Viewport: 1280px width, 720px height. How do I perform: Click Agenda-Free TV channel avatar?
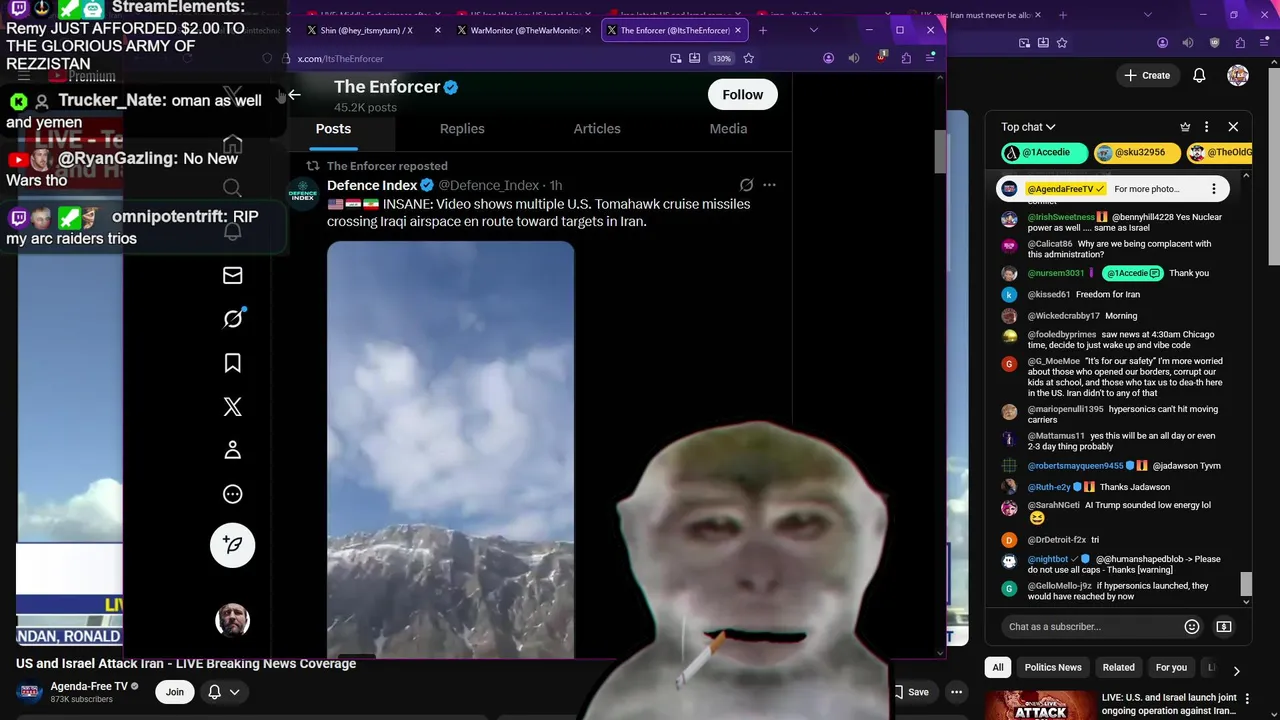(30, 692)
